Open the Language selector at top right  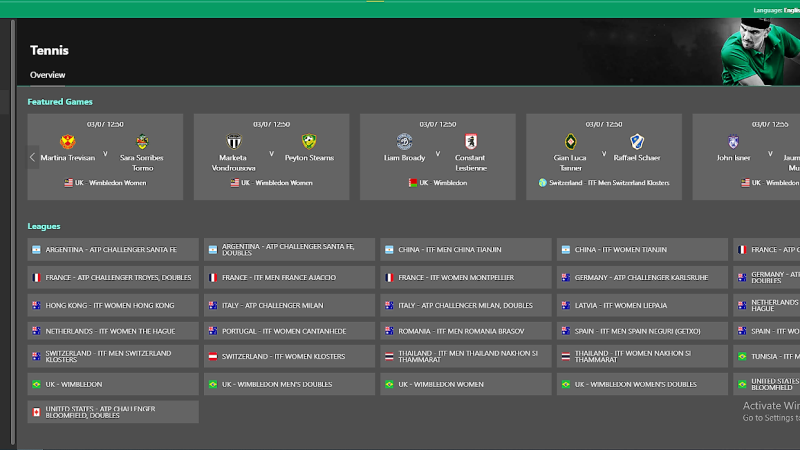(x=776, y=10)
